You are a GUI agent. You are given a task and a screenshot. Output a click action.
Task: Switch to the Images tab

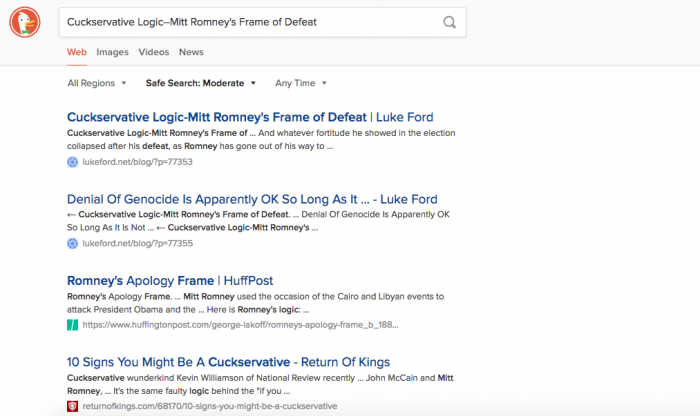(x=112, y=52)
